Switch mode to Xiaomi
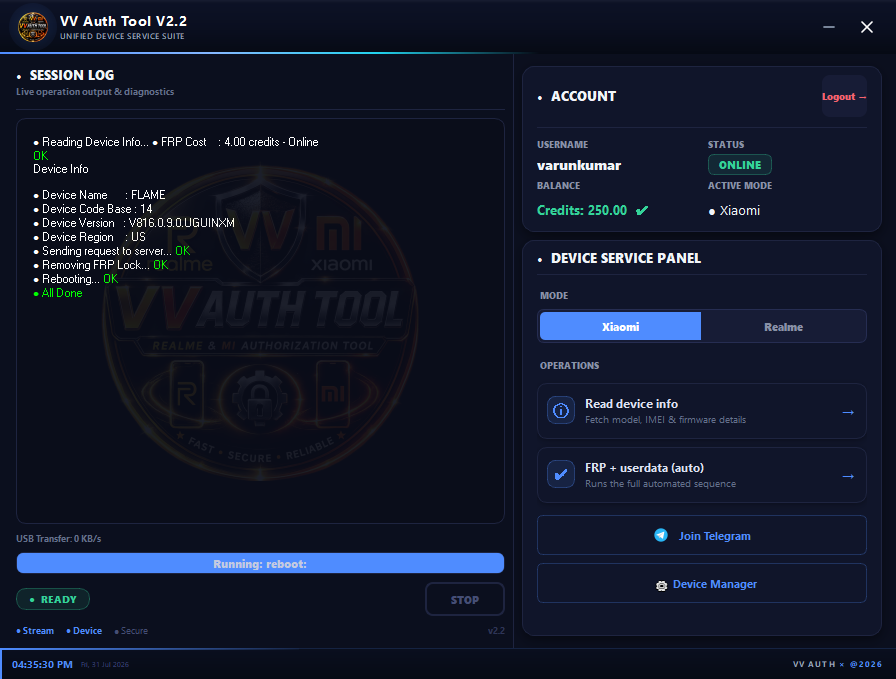 pyautogui.click(x=620, y=326)
